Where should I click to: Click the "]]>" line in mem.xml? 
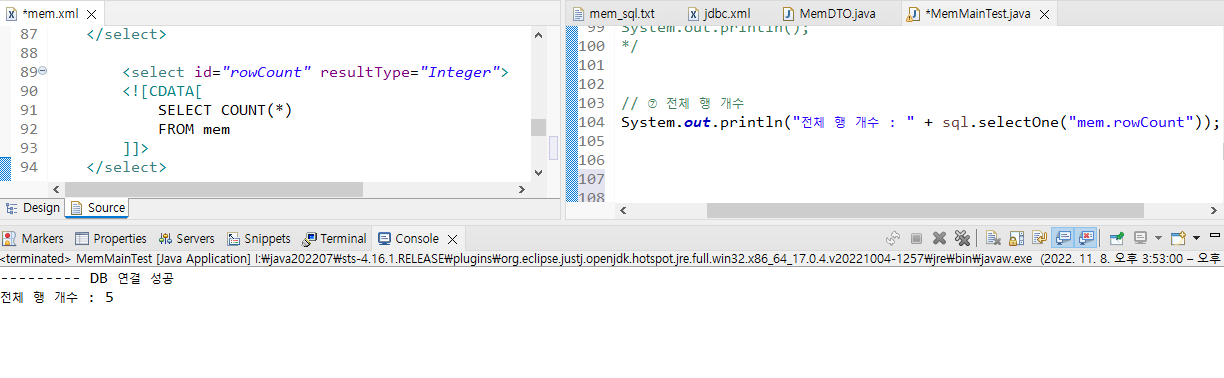(135, 148)
